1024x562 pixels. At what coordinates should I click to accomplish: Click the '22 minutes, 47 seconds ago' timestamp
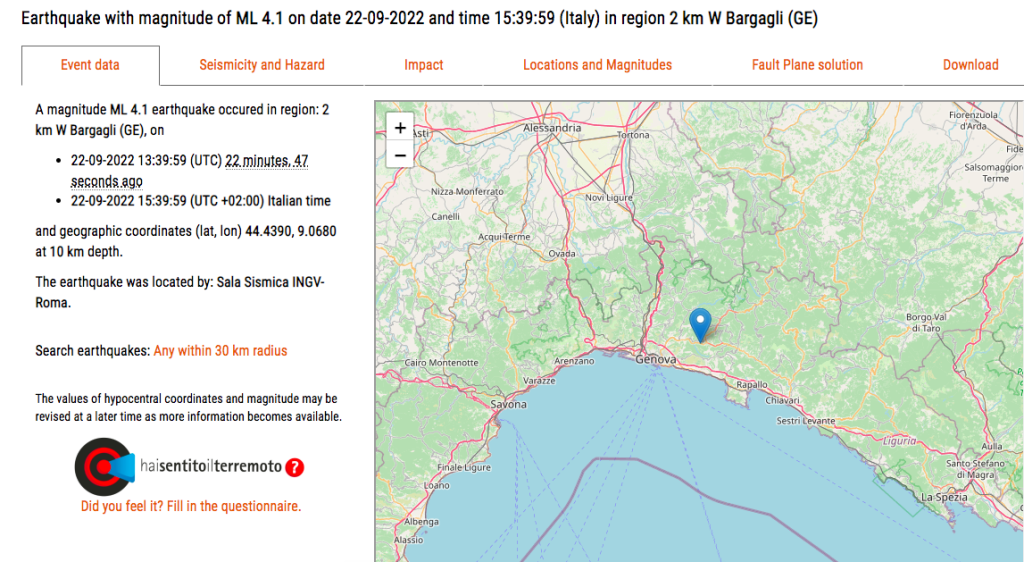click(266, 160)
